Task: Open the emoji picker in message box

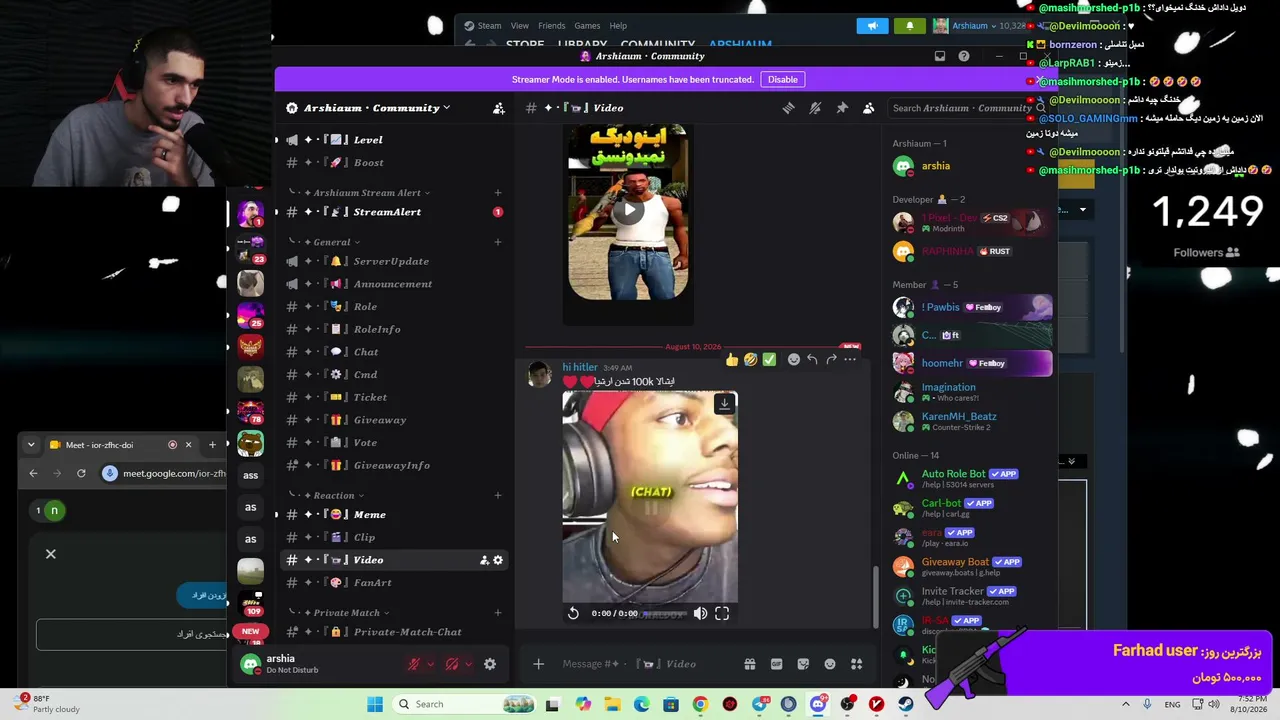Action: click(x=830, y=664)
